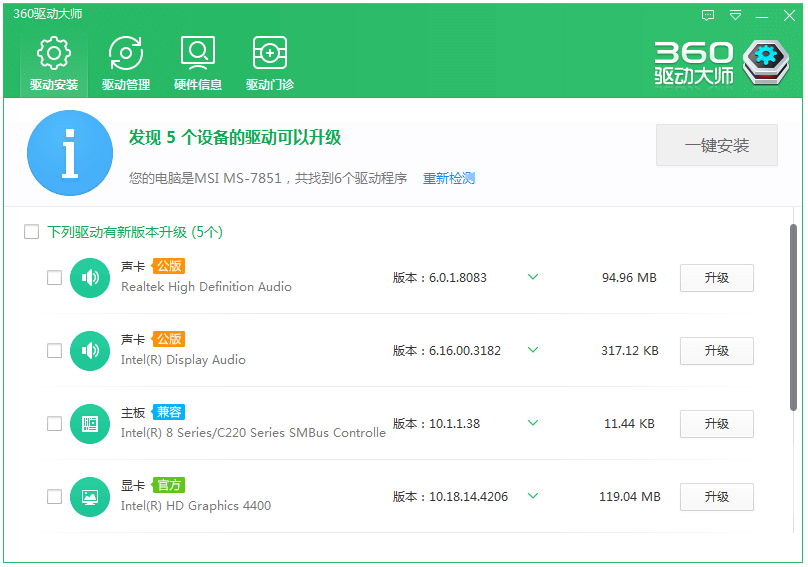Screen dimensions: 808x567
Task: Click the vertical scrollbar thumb
Action: pos(793,316)
